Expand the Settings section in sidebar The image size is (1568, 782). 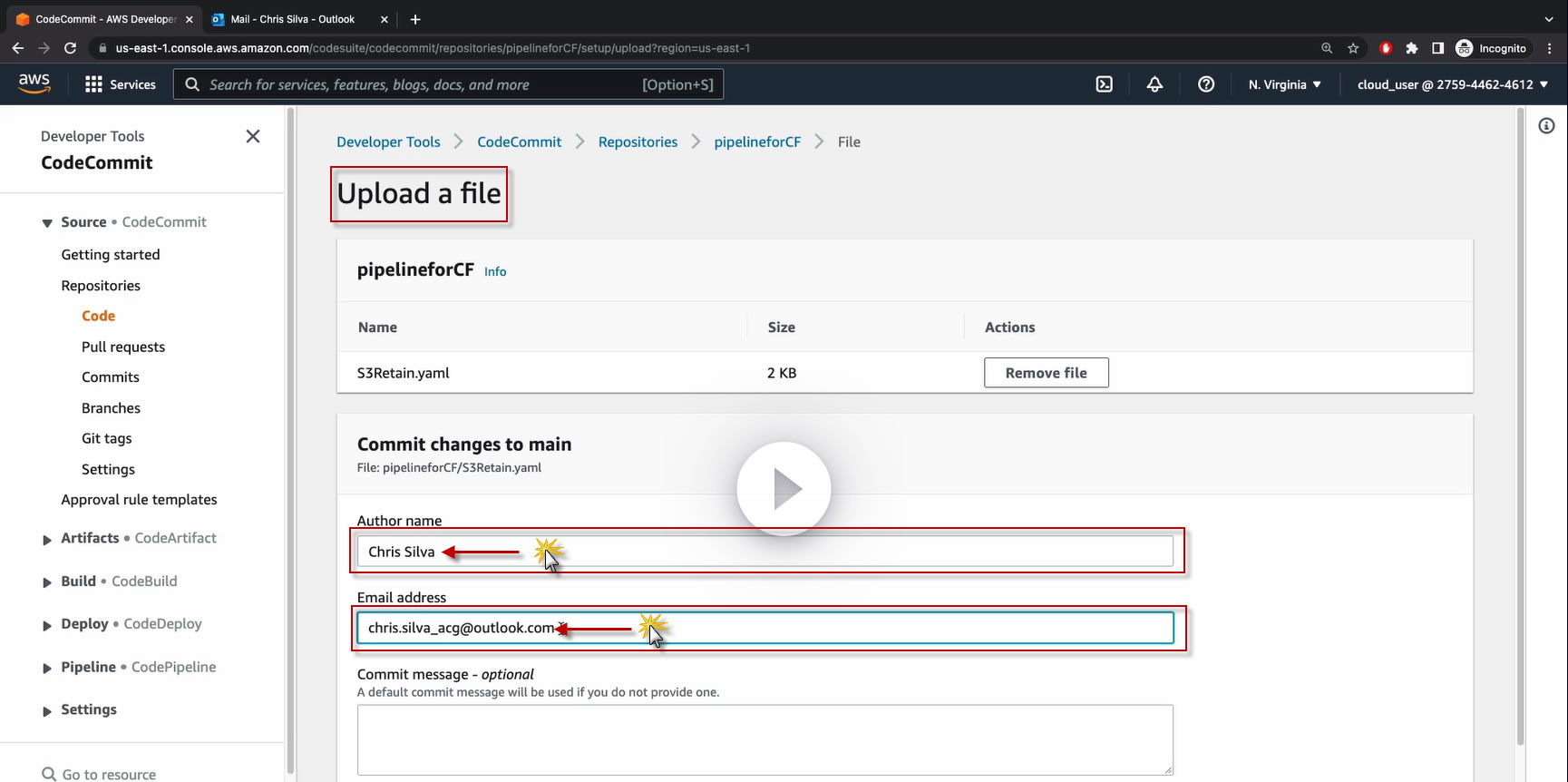click(47, 711)
